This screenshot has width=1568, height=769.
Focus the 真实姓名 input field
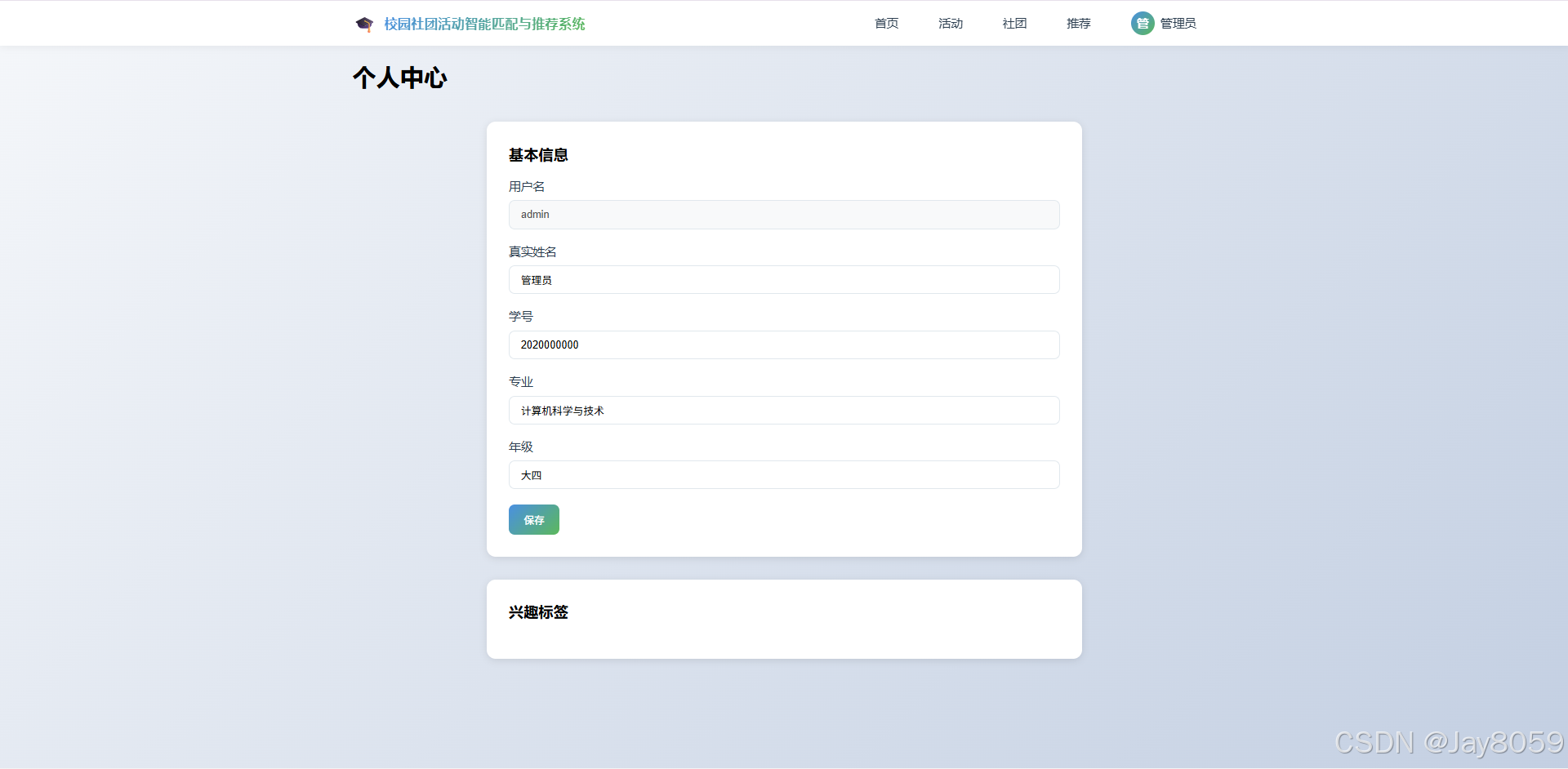[784, 280]
